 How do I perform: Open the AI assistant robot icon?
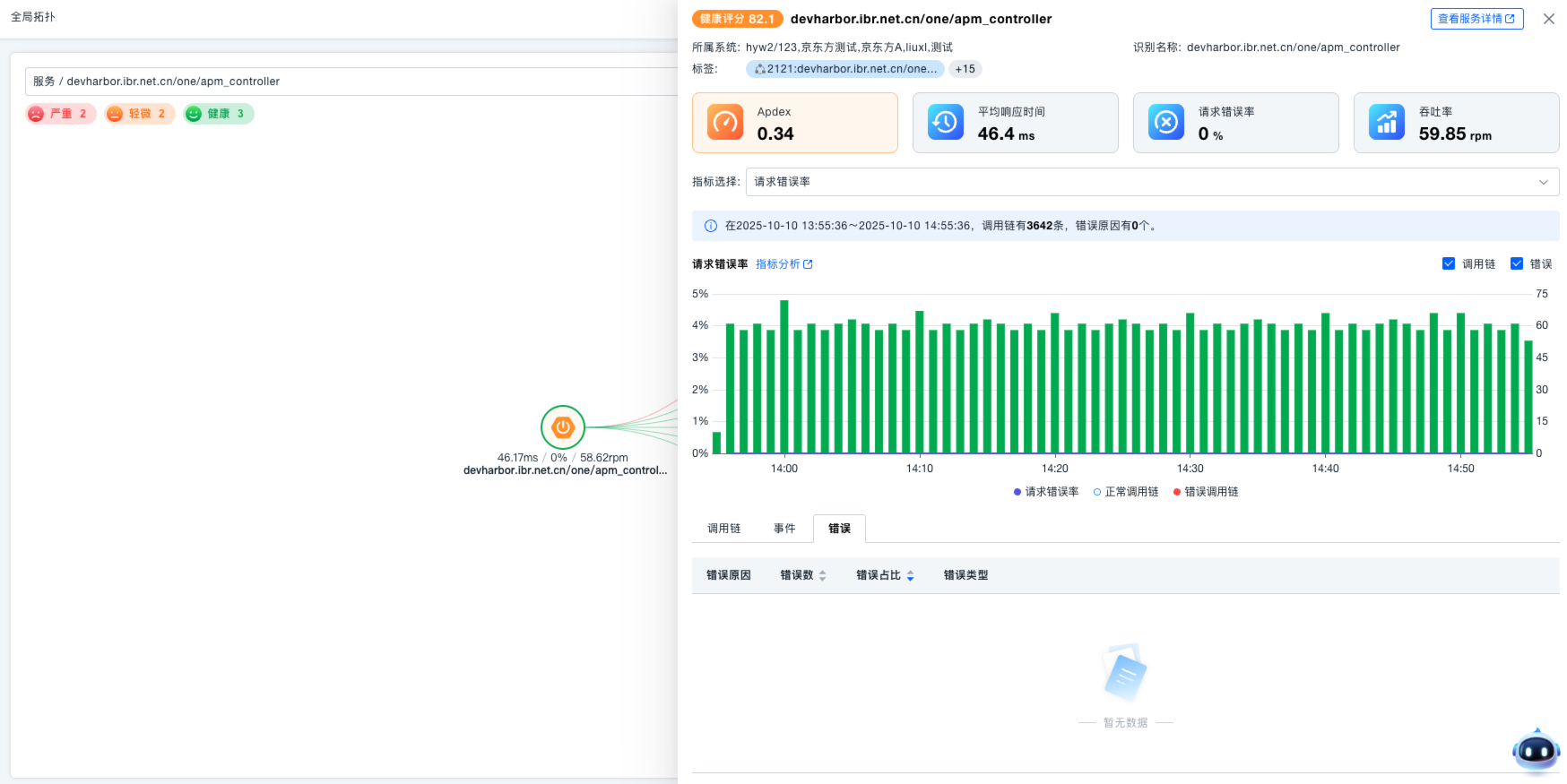pyautogui.click(x=1536, y=750)
